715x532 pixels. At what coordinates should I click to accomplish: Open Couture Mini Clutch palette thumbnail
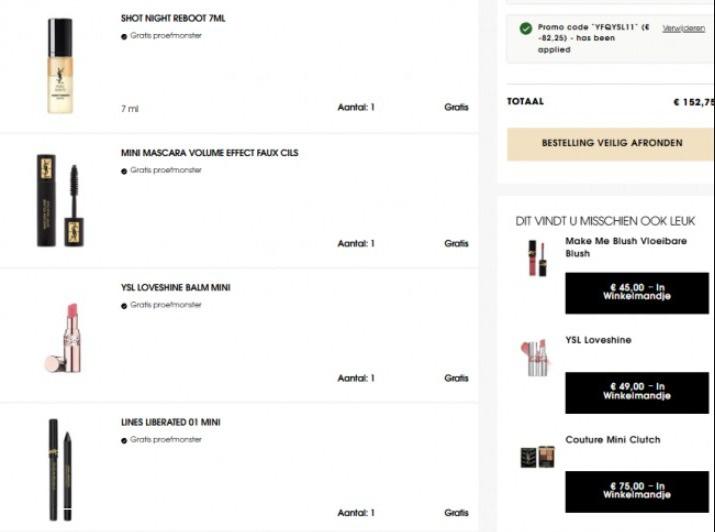(x=530, y=457)
